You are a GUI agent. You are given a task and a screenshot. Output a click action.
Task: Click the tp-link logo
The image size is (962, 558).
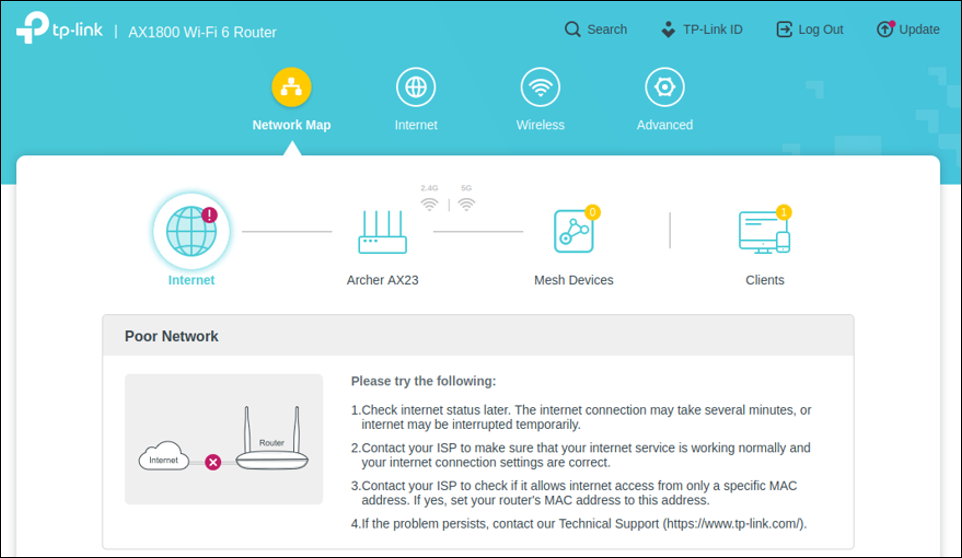60,28
